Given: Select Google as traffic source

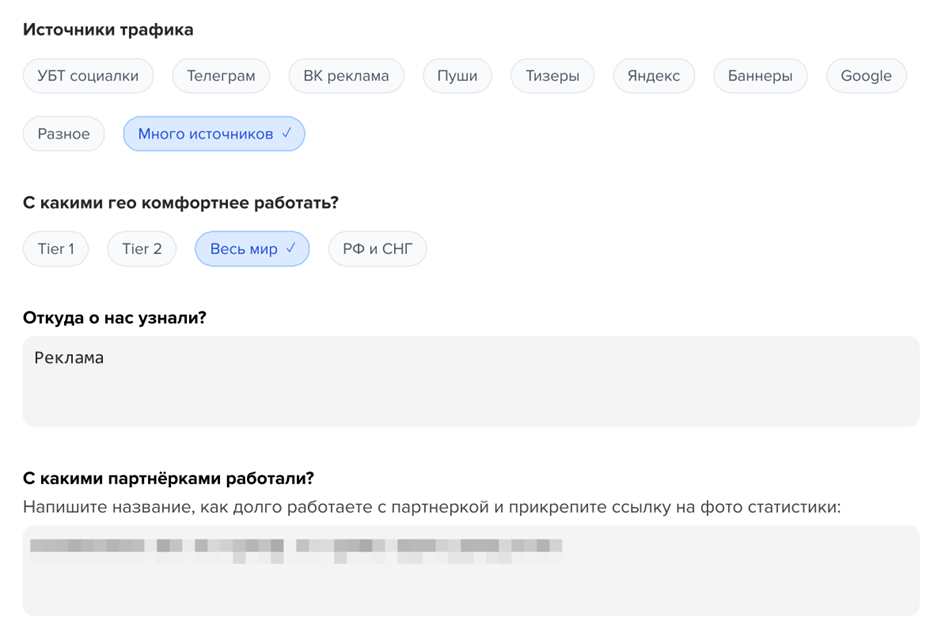Looking at the screenshot, I should pos(867,76).
